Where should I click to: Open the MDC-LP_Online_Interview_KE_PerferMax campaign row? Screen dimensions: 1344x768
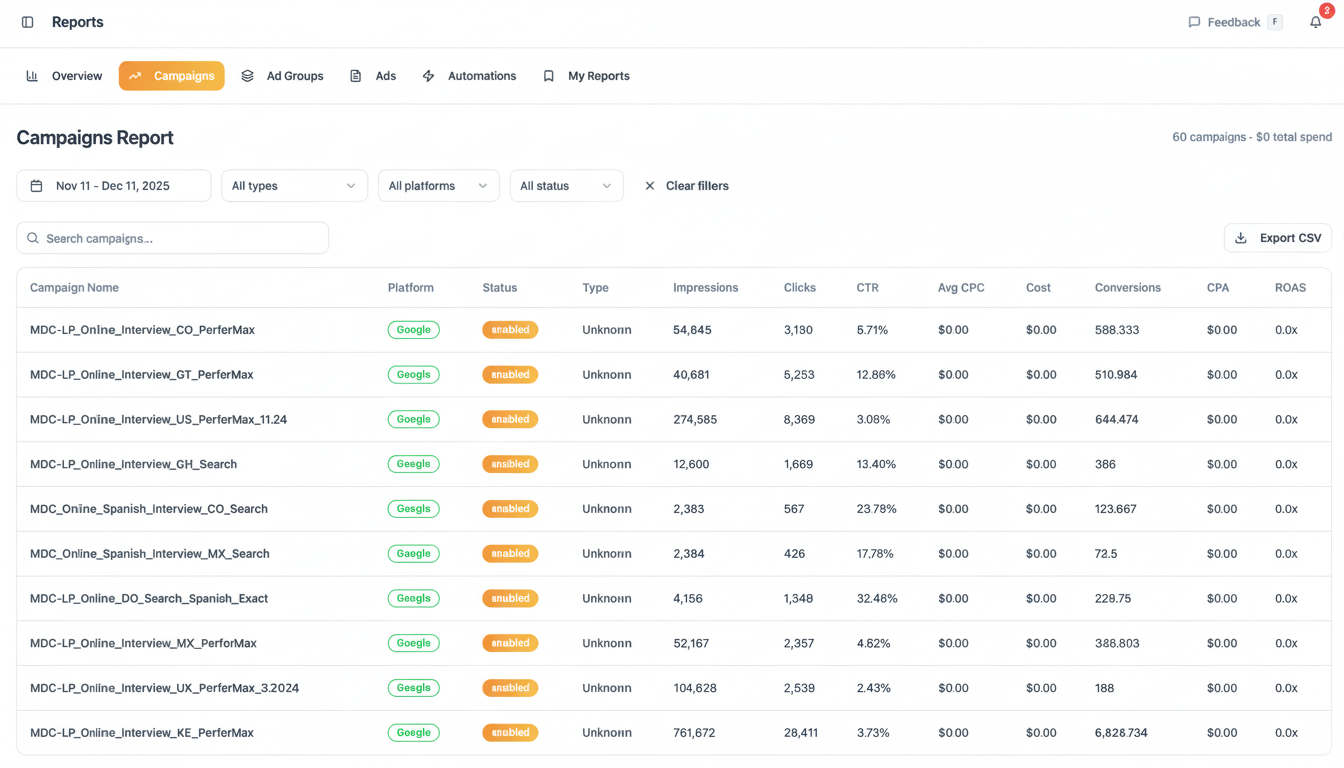(x=142, y=733)
